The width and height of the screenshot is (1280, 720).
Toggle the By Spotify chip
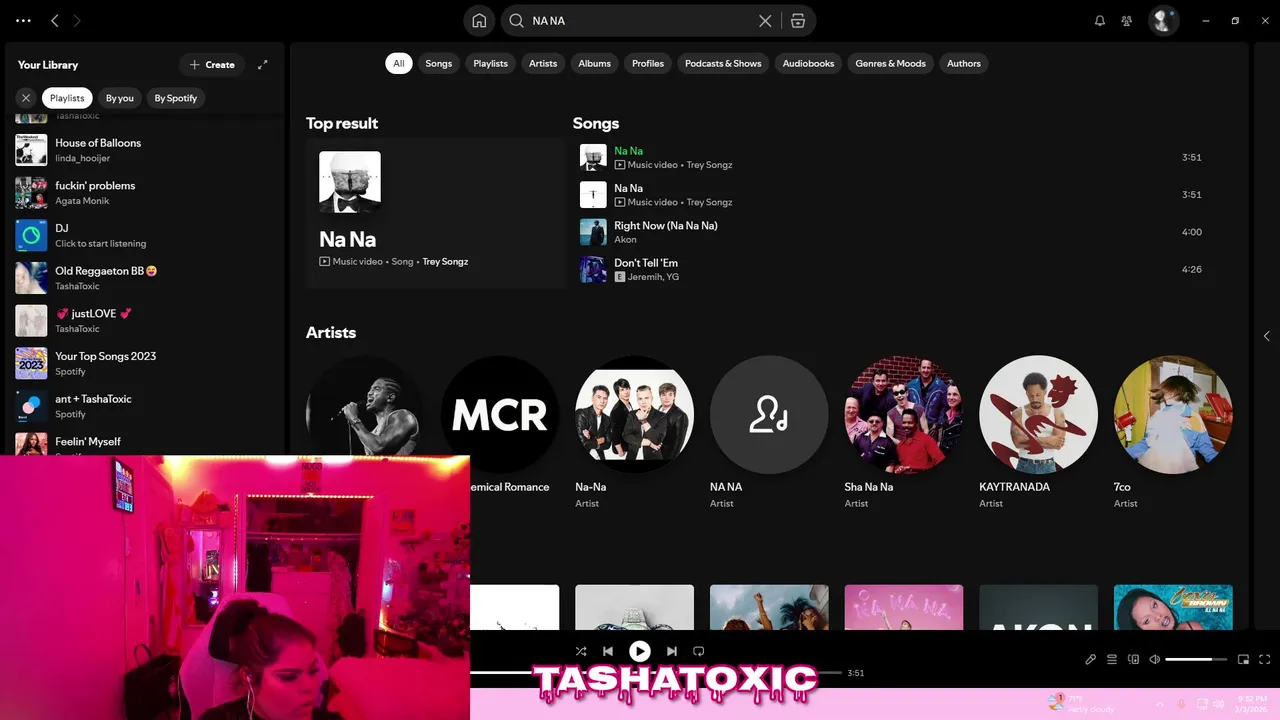tap(176, 98)
